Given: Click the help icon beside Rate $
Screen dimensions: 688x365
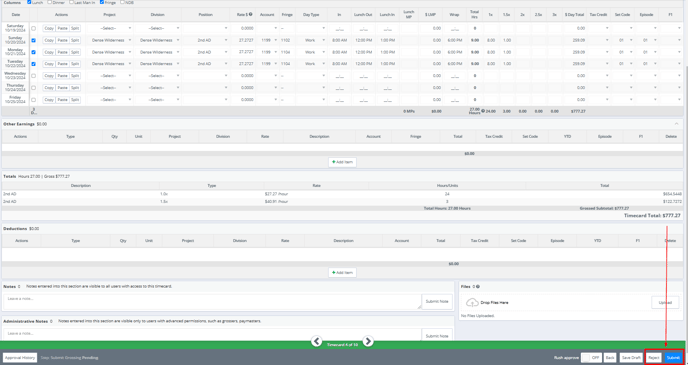Looking at the screenshot, I should click(250, 14).
